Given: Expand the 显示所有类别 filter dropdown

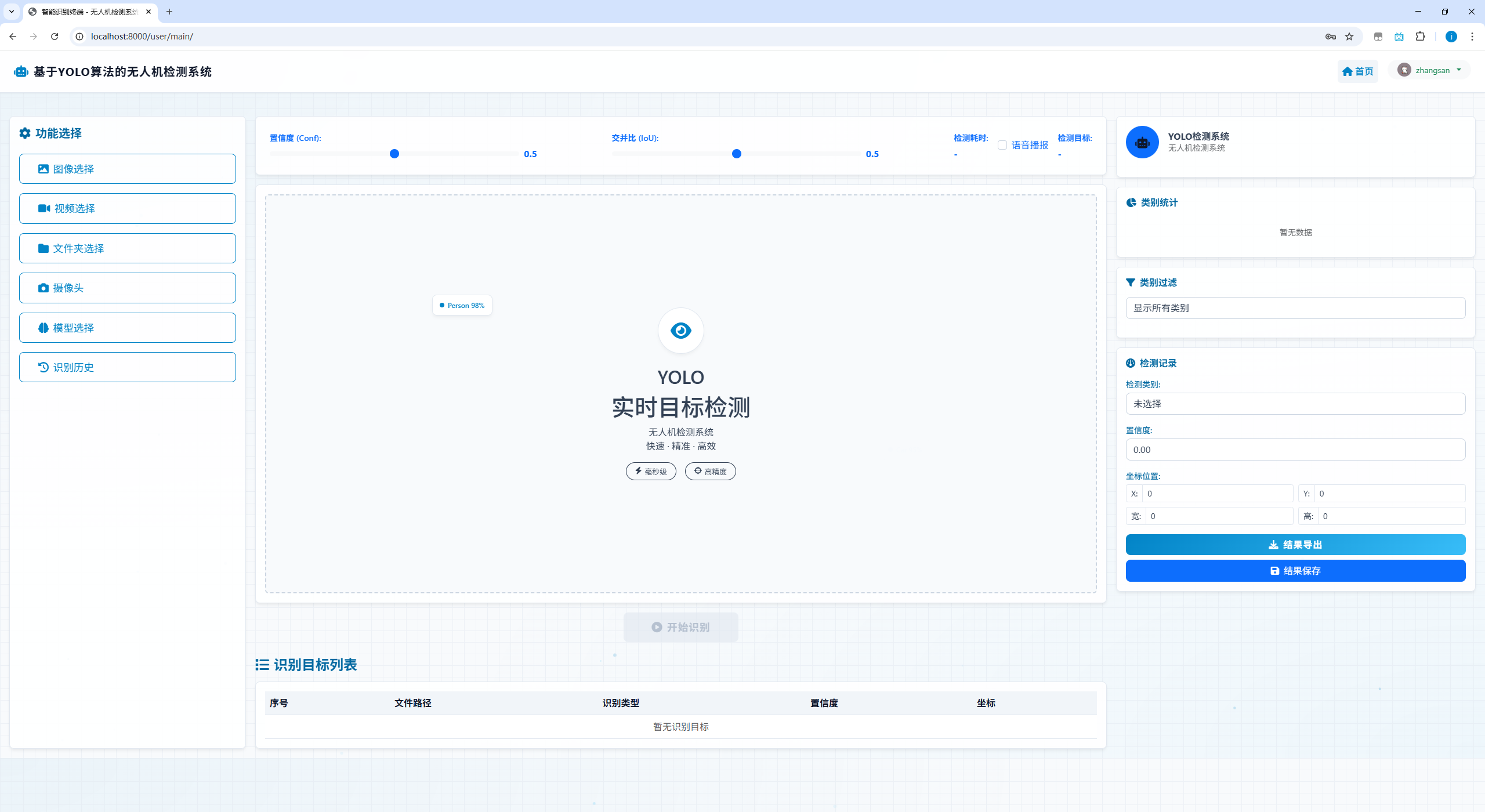Looking at the screenshot, I should 1295,308.
